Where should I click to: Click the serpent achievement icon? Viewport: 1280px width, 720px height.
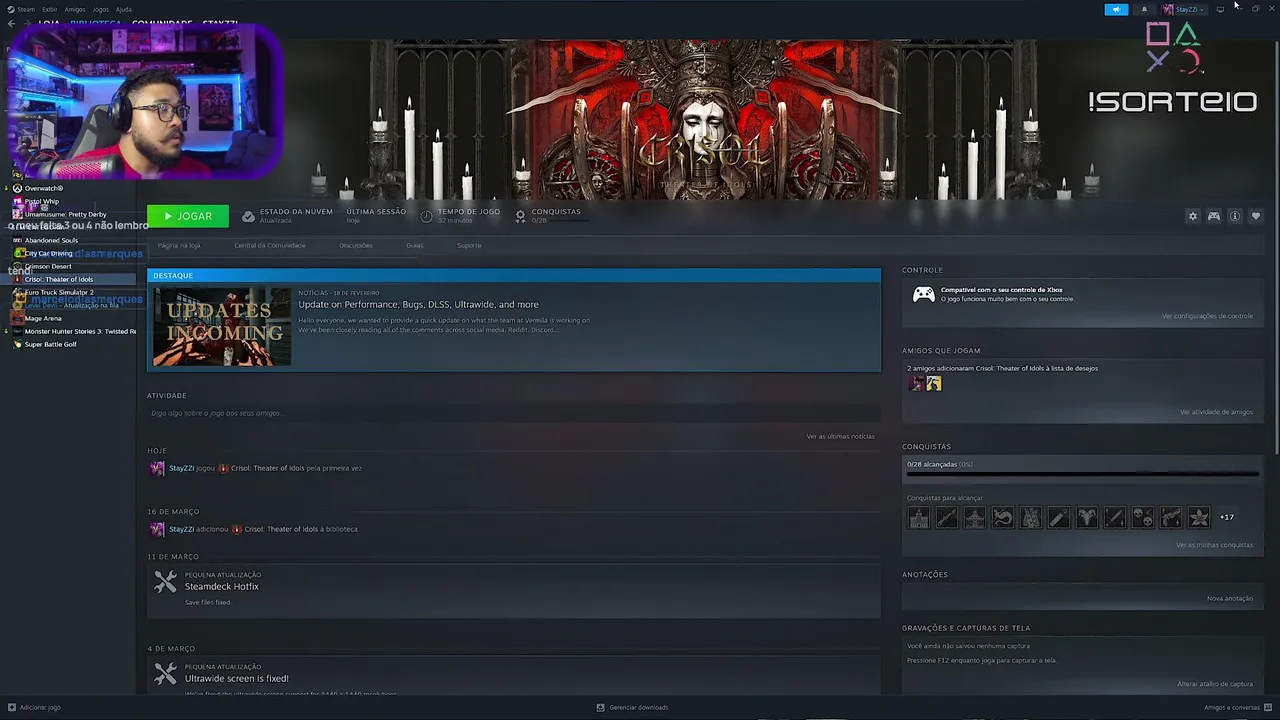(1002, 517)
